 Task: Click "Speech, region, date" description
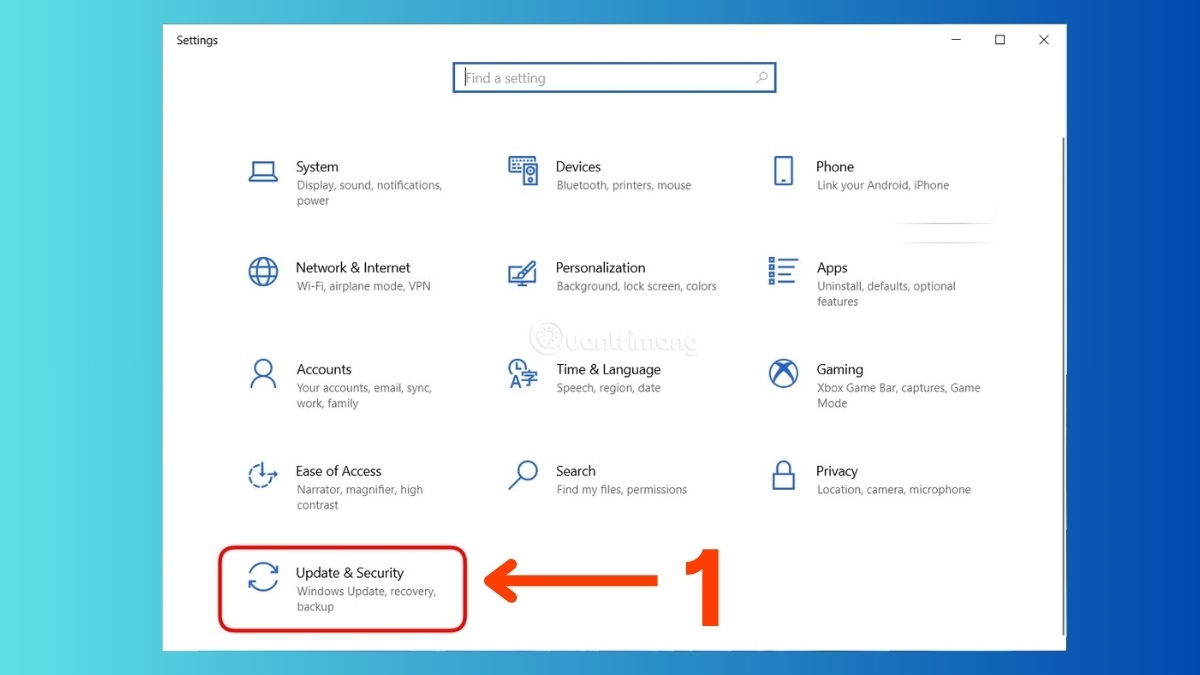(609, 389)
